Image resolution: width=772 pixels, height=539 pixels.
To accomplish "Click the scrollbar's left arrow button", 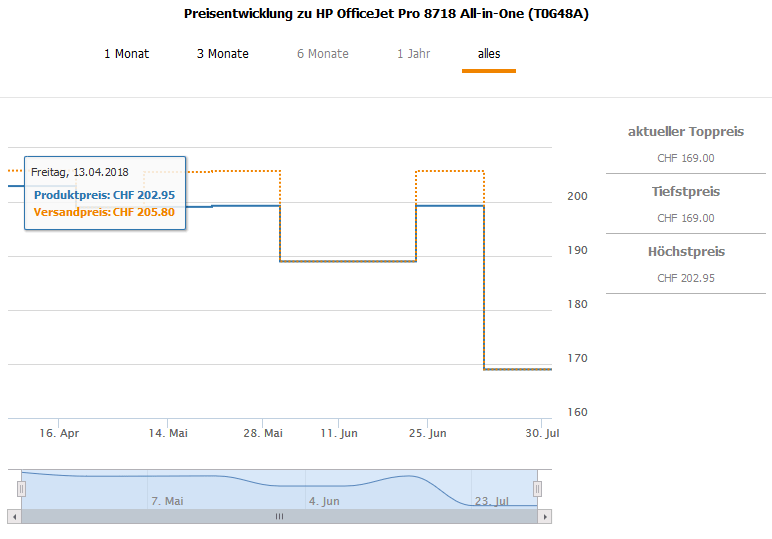I will pos(14,516).
